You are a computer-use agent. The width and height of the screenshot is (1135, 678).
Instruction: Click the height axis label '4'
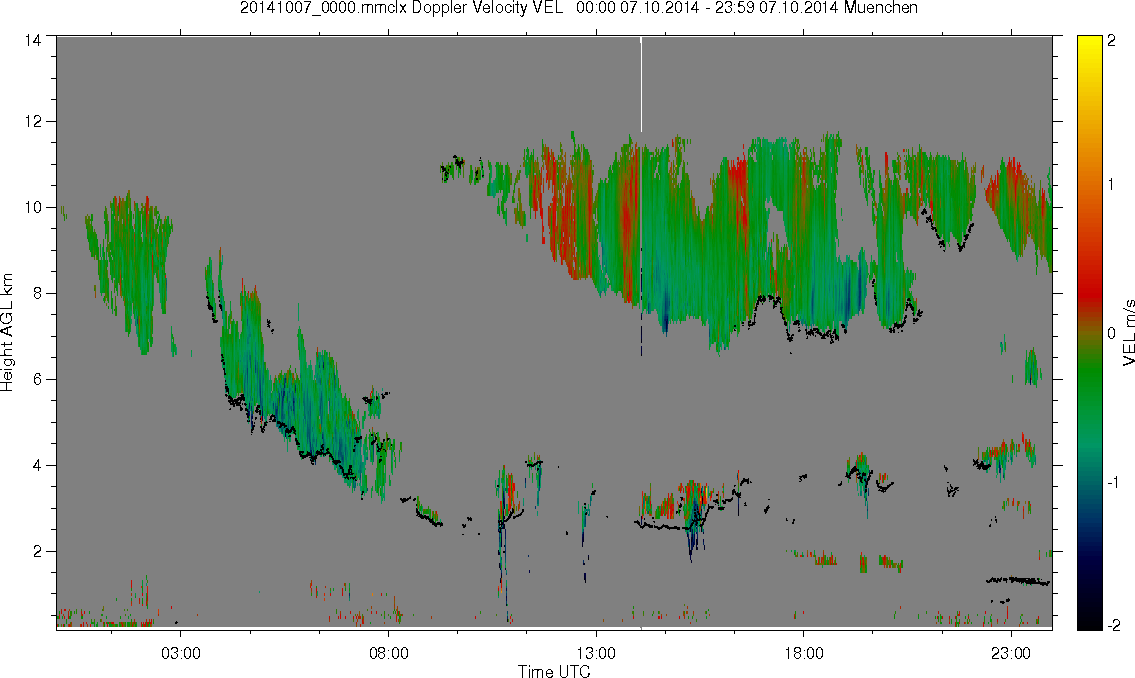click(36, 466)
